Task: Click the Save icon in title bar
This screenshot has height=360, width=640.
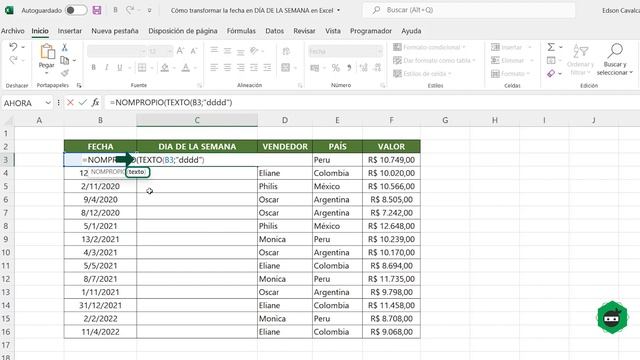Action: coord(97,10)
